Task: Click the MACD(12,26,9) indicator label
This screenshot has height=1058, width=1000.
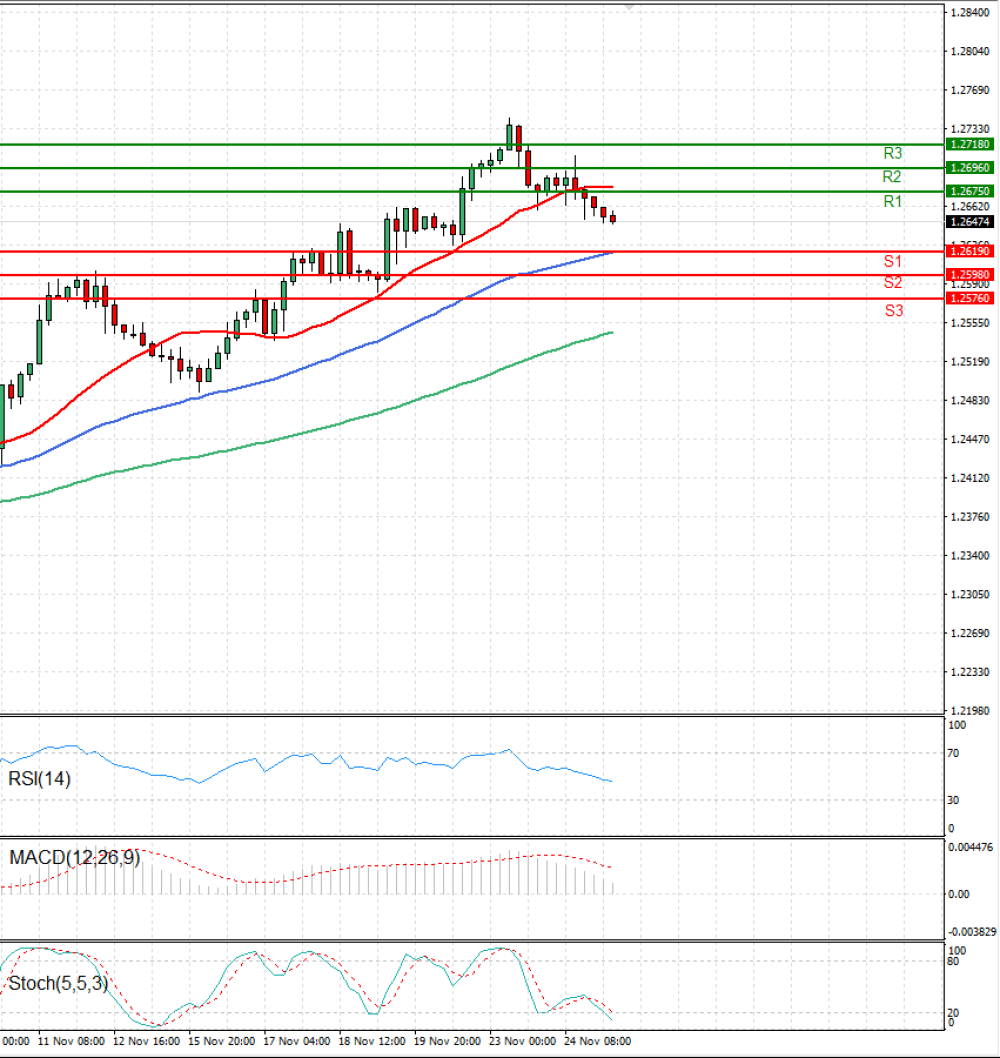Action: pos(74,858)
